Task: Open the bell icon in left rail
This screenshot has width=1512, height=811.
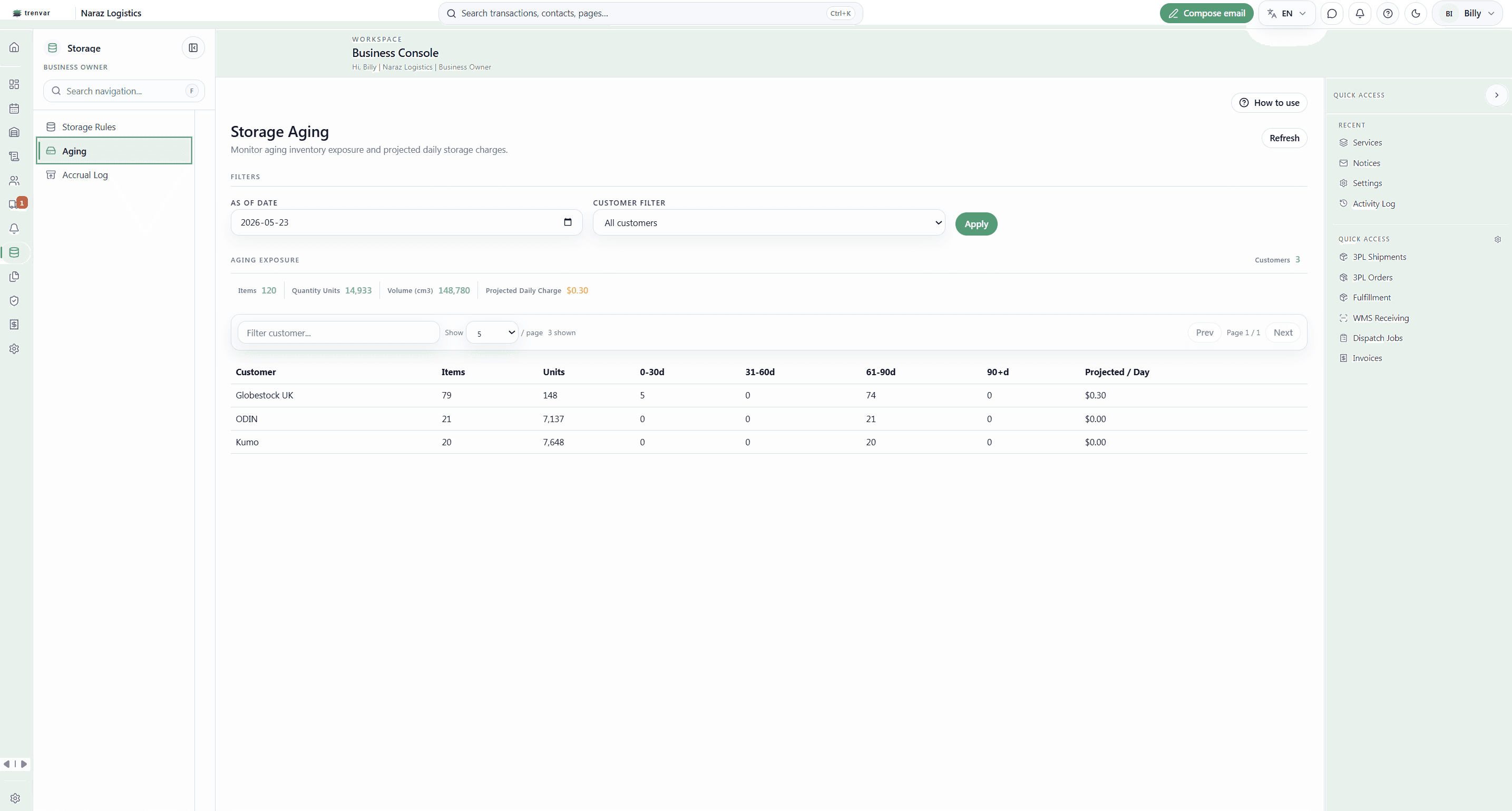Action: 14,229
